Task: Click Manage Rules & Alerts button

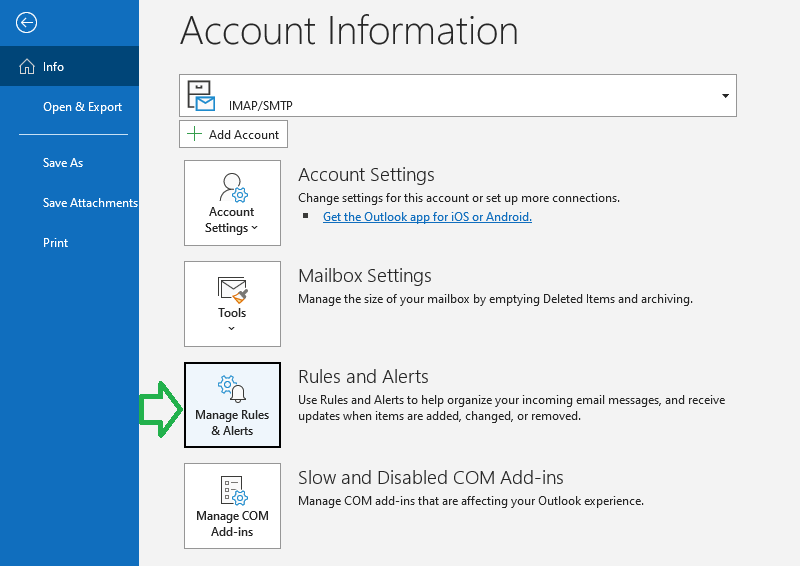Action: pyautogui.click(x=232, y=405)
